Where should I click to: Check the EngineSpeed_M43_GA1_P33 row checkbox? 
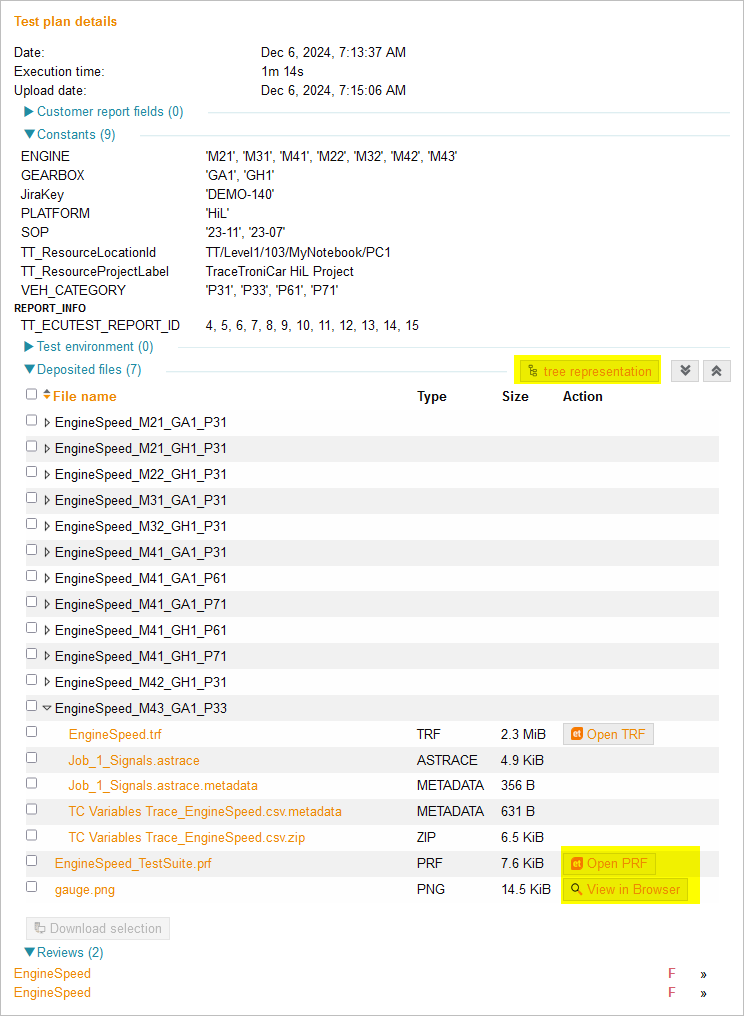(x=32, y=706)
